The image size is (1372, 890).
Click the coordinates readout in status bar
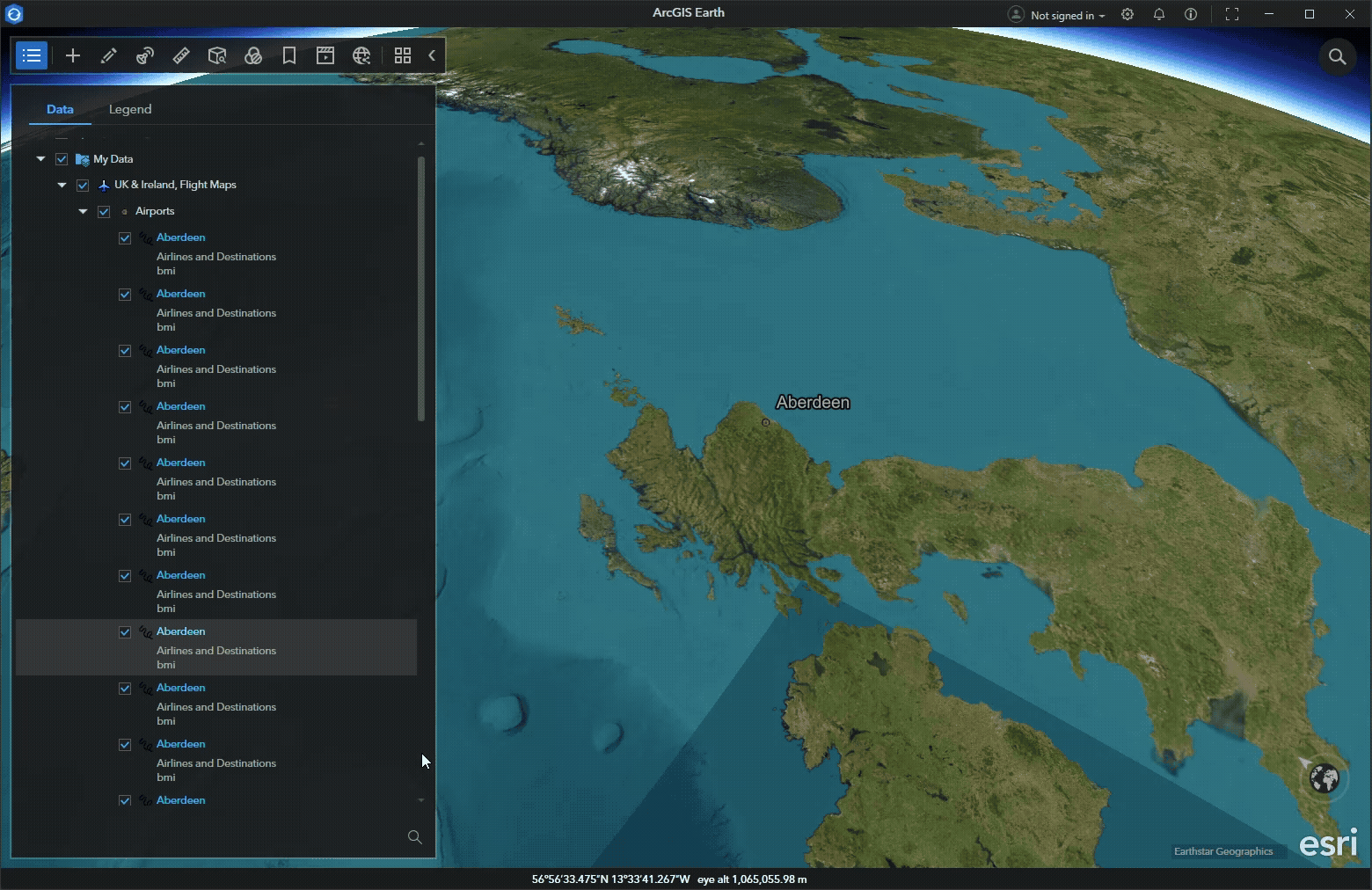[x=610, y=879]
